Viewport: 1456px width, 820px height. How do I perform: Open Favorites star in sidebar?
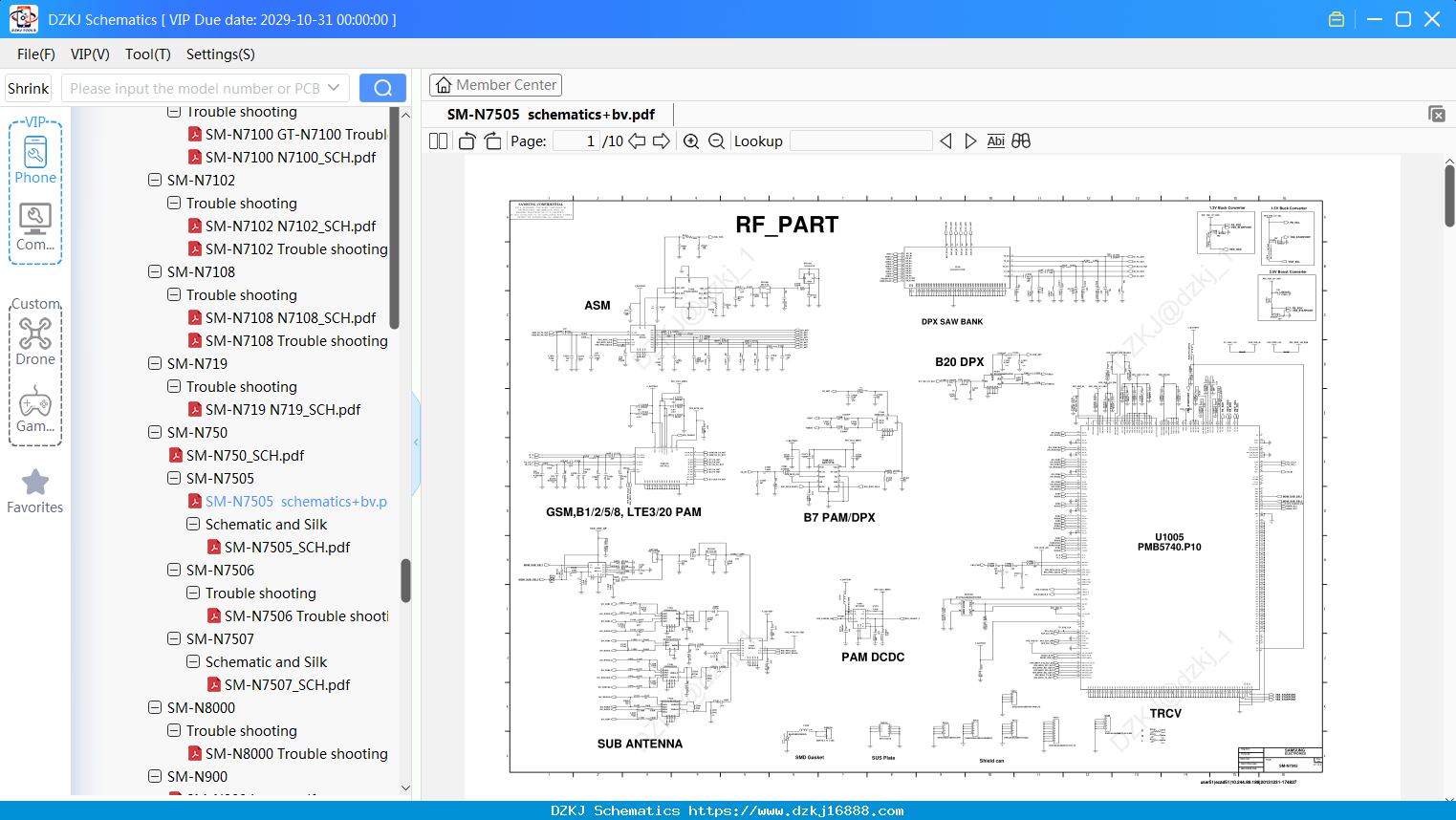pos(35,492)
